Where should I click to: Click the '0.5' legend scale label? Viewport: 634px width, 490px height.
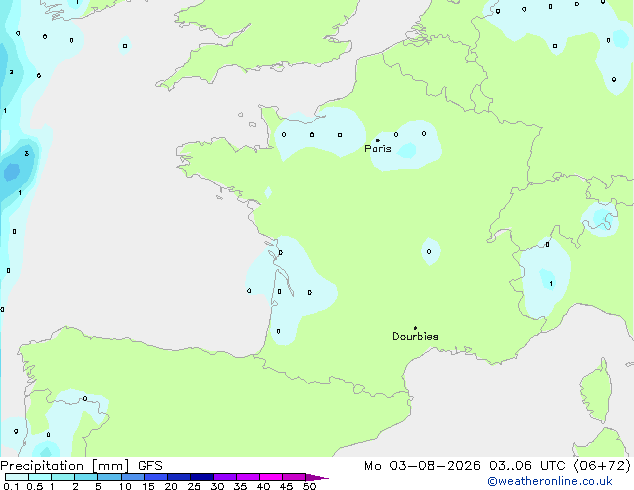[34, 486]
